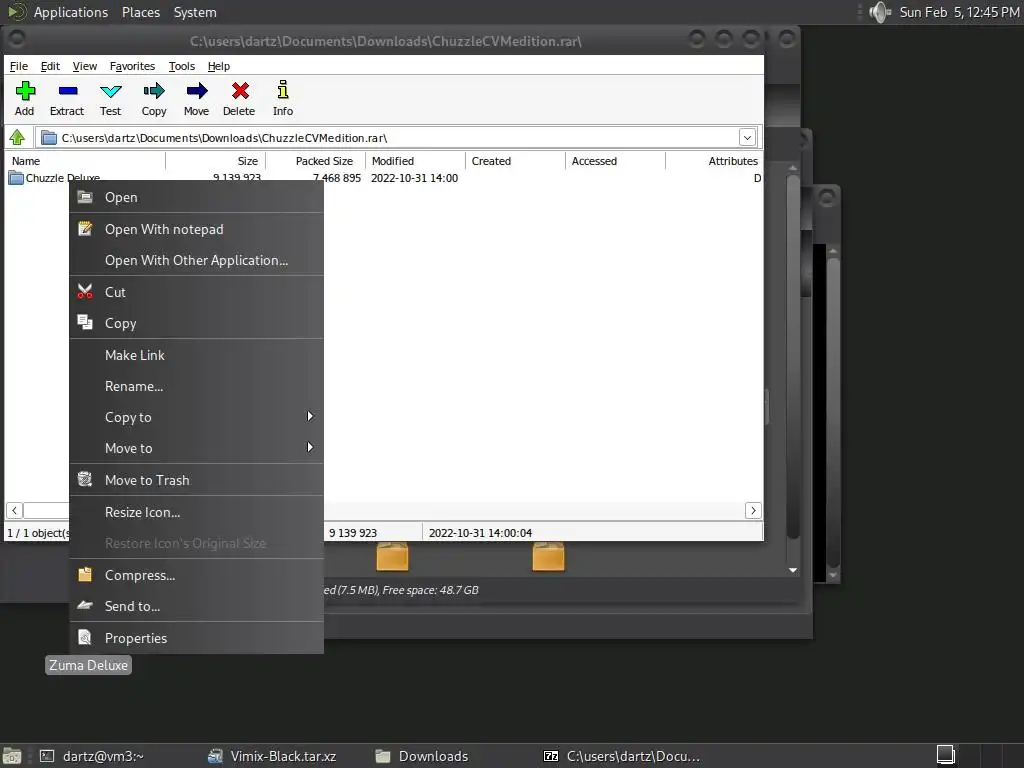
Task: Click the horizontal scrollbar right arrow
Action: coord(753,510)
